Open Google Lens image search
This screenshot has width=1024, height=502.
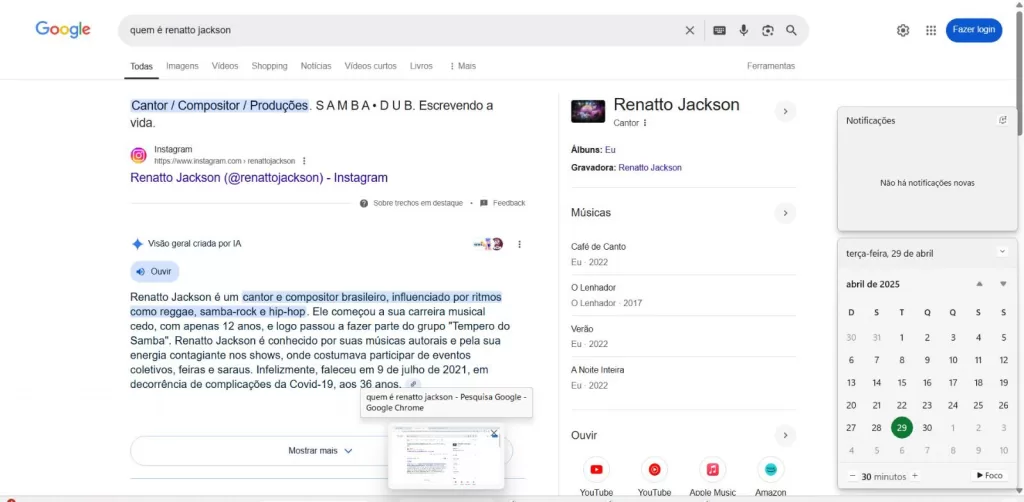coord(767,30)
